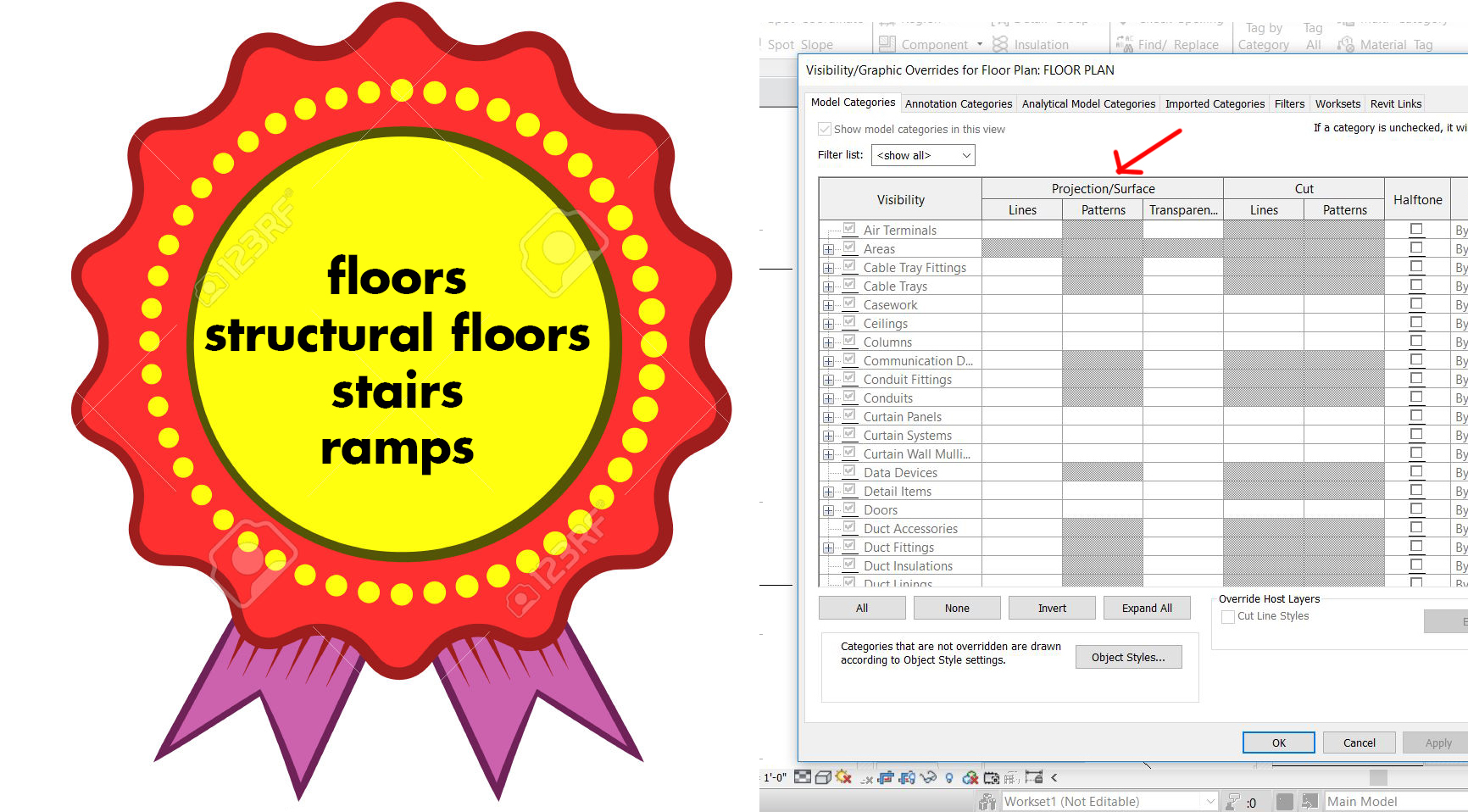
Task: Click the Tag by Category ribbon button
Action: 1264,36
